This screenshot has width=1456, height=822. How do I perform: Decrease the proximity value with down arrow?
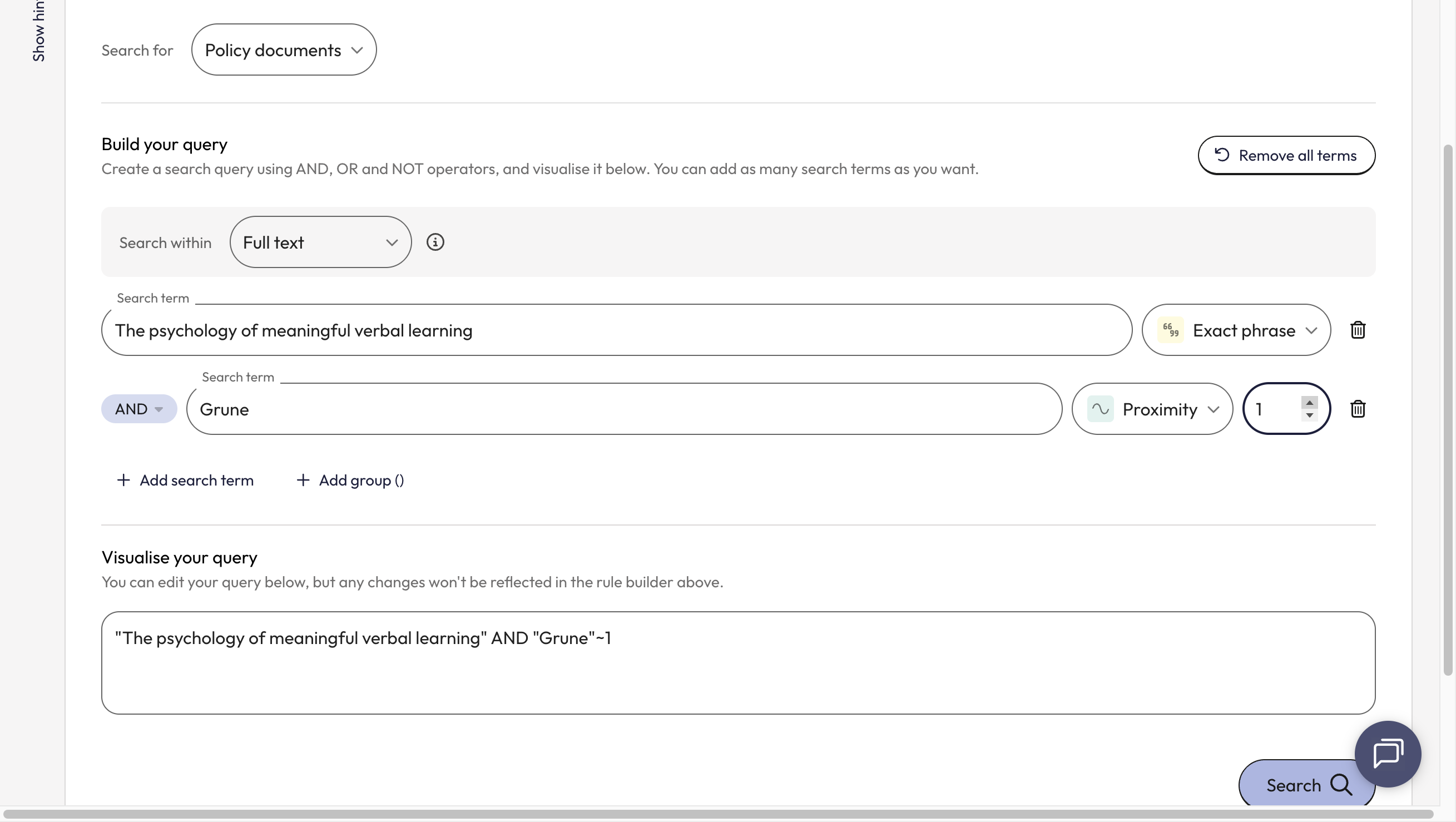(1309, 415)
